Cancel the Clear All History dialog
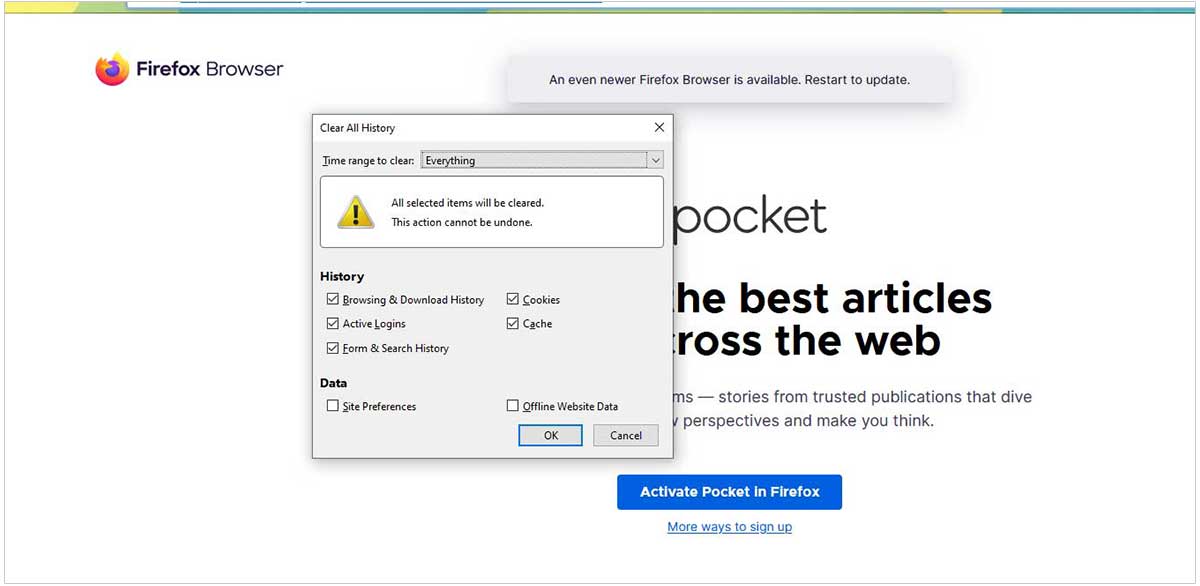This screenshot has width=1200, height=586. click(626, 435)
